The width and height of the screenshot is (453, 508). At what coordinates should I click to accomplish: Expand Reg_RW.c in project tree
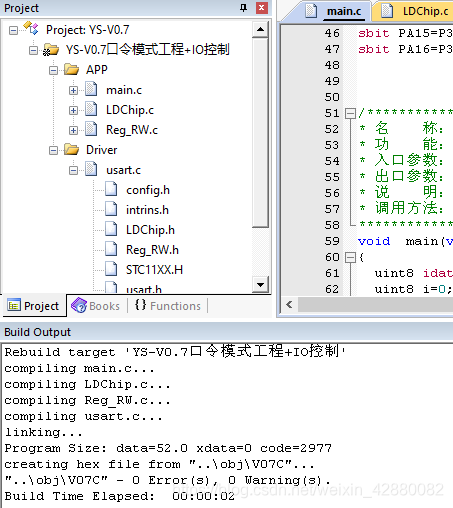click(73, 130)
